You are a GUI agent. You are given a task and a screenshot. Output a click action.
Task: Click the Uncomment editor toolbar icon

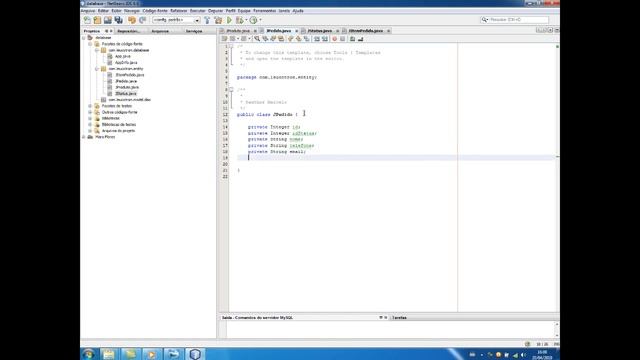click(360, 39)
